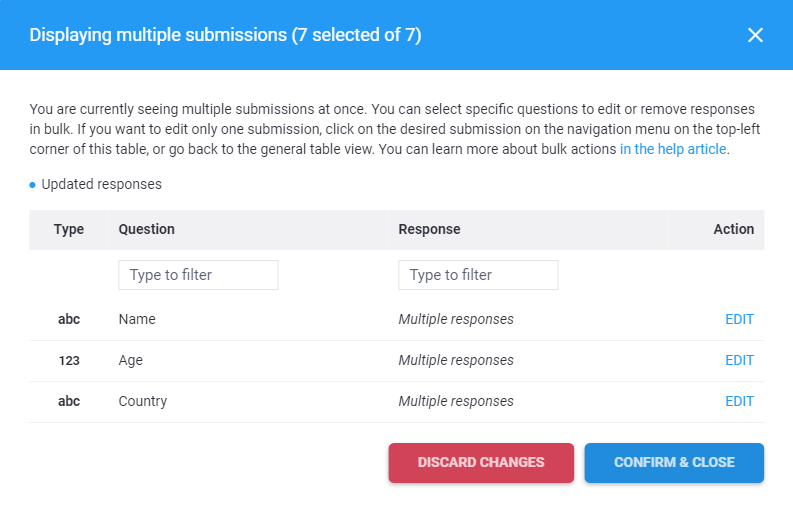The image size is (793, 516).
Task: Edit the Country question responses
Action: (739, 401)
